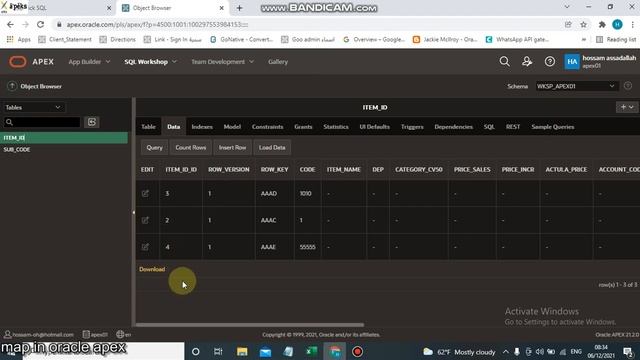Viewport: 640px width, 360px height.
Task: Switch to the Triggers tab
Action: 412,127
